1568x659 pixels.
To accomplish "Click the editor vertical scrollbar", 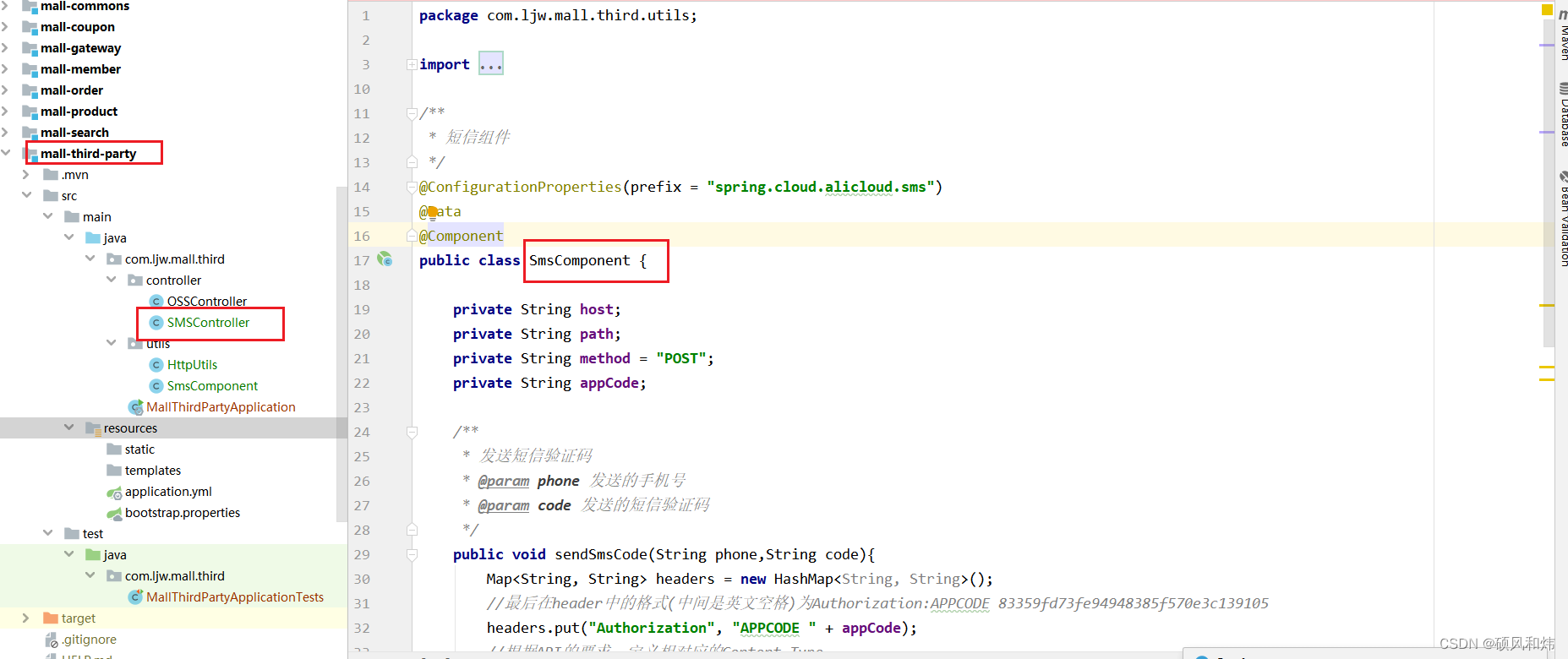I will point(1548,182).
